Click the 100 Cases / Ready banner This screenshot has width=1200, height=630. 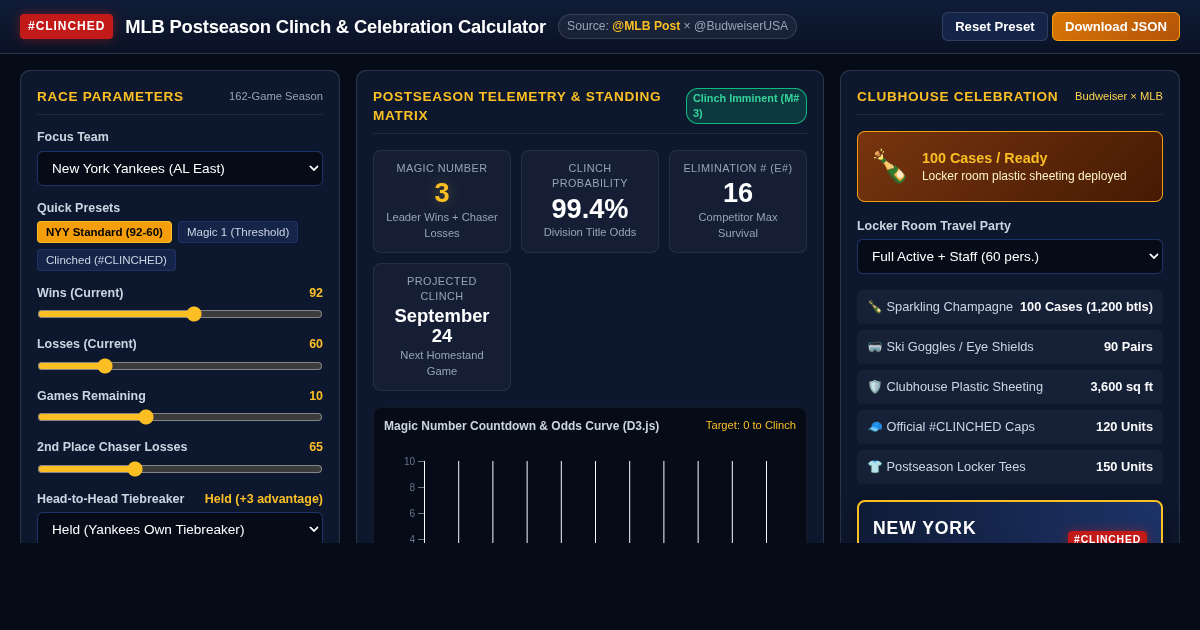1010,166
